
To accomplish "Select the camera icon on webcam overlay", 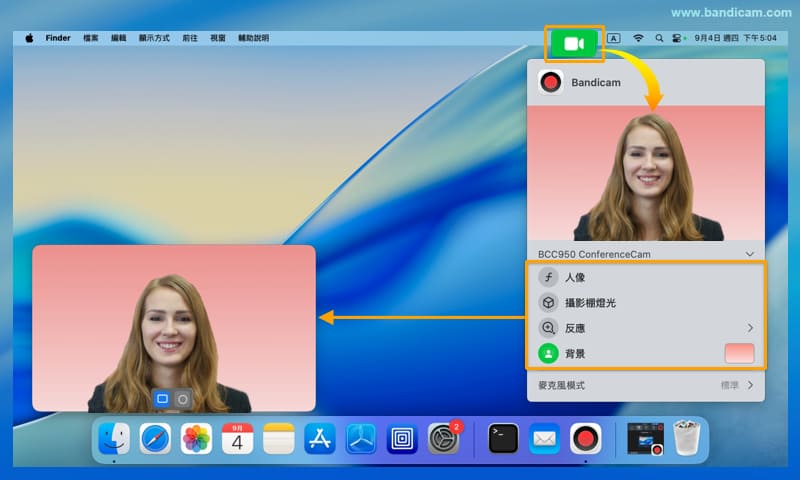I will pos(183,399).
